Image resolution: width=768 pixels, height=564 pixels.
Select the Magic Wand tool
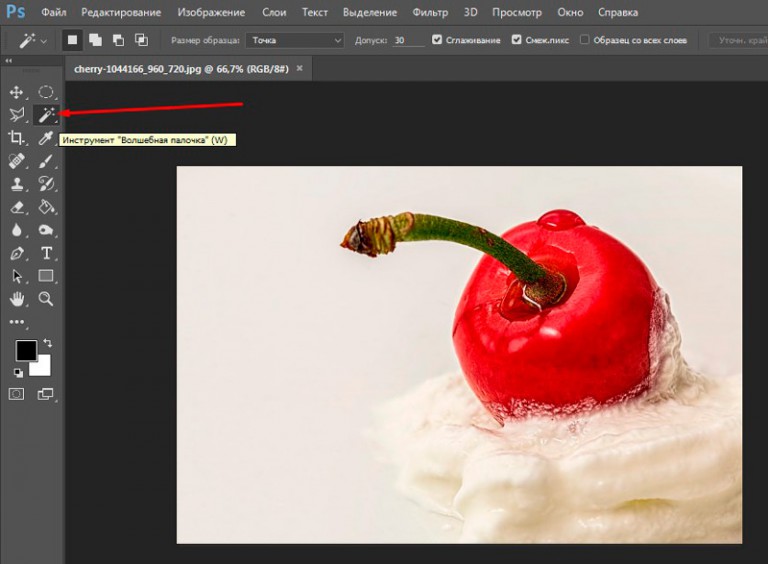(x=46, y=115)
